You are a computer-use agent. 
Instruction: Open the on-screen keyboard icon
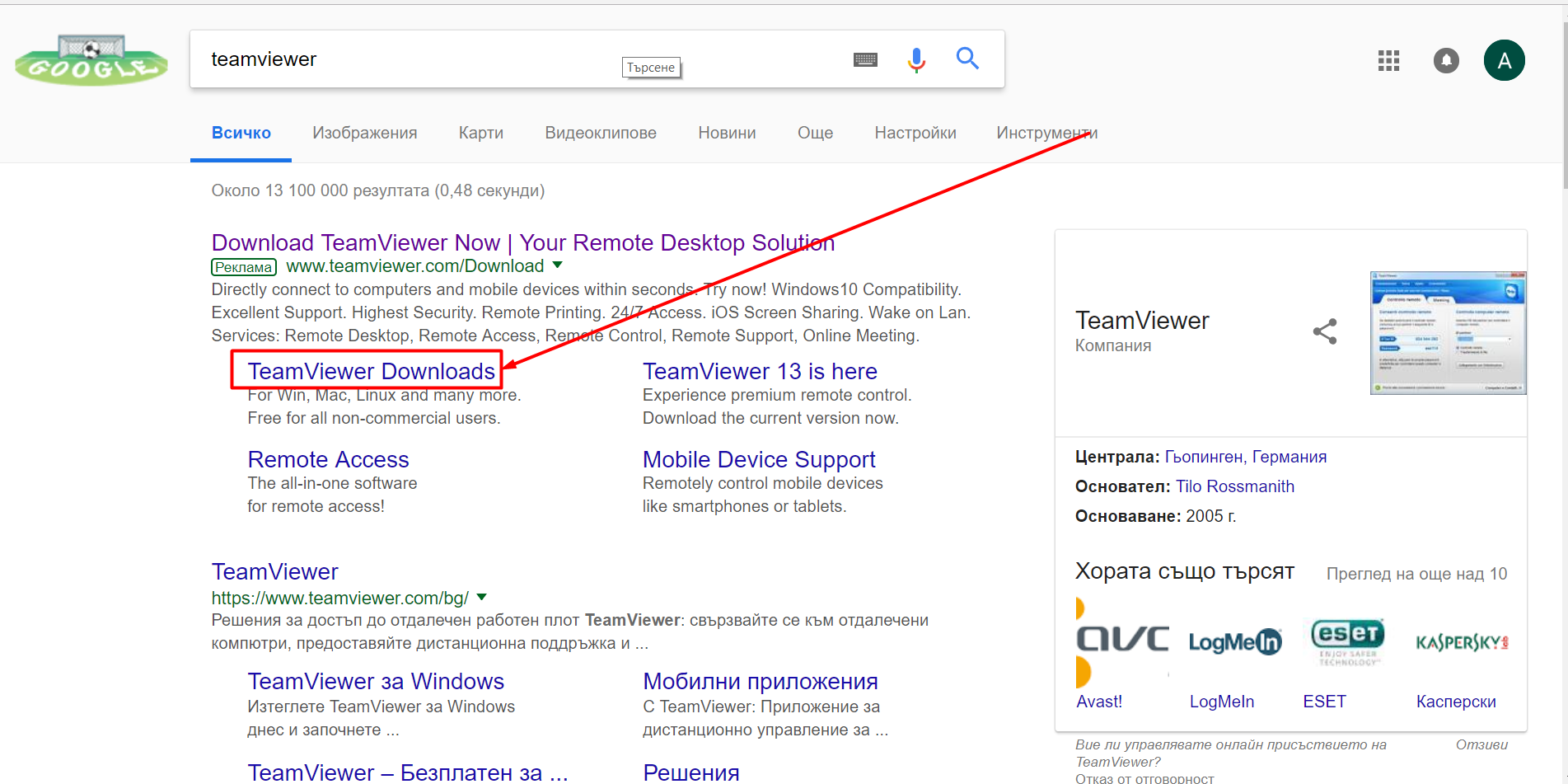coord(865,59)
